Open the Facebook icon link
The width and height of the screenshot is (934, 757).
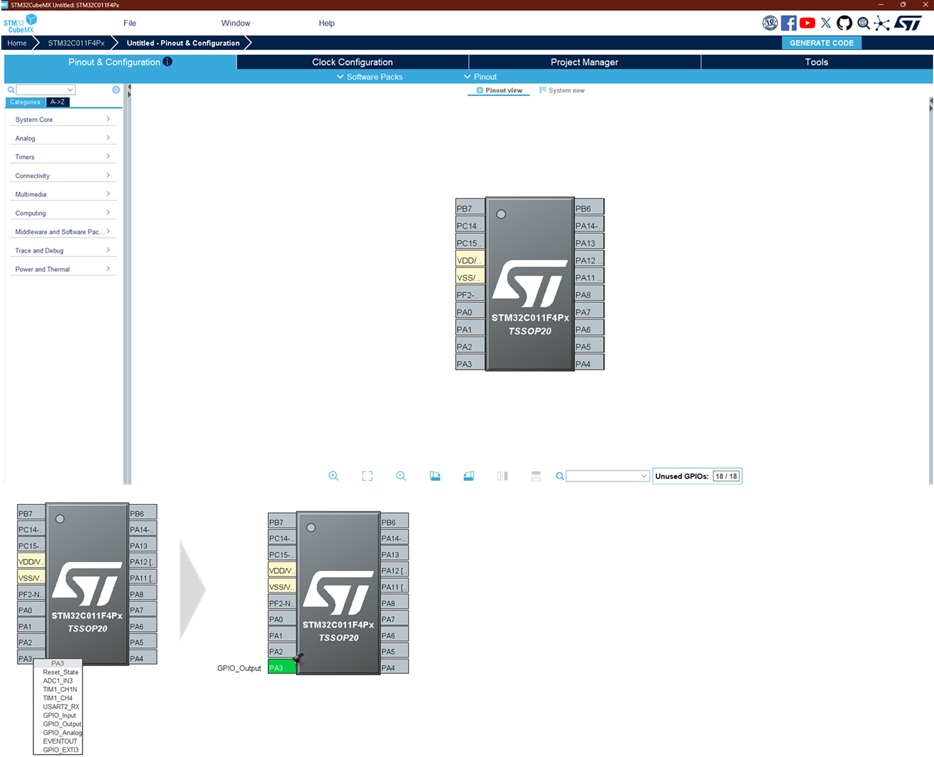(x=789, y=23)
